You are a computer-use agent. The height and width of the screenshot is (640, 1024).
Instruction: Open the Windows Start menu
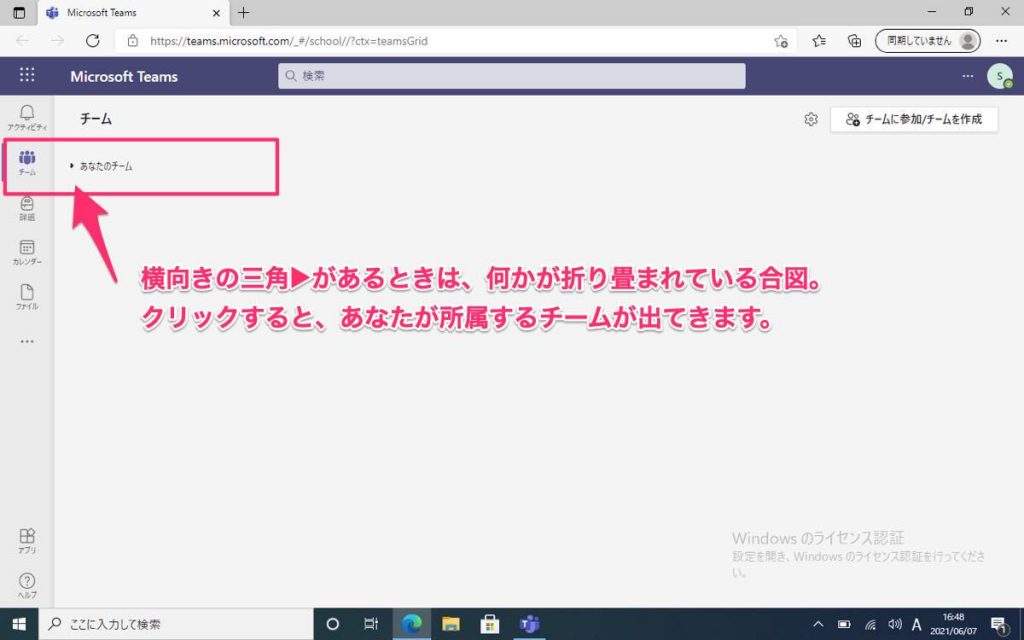click(19, 624)
